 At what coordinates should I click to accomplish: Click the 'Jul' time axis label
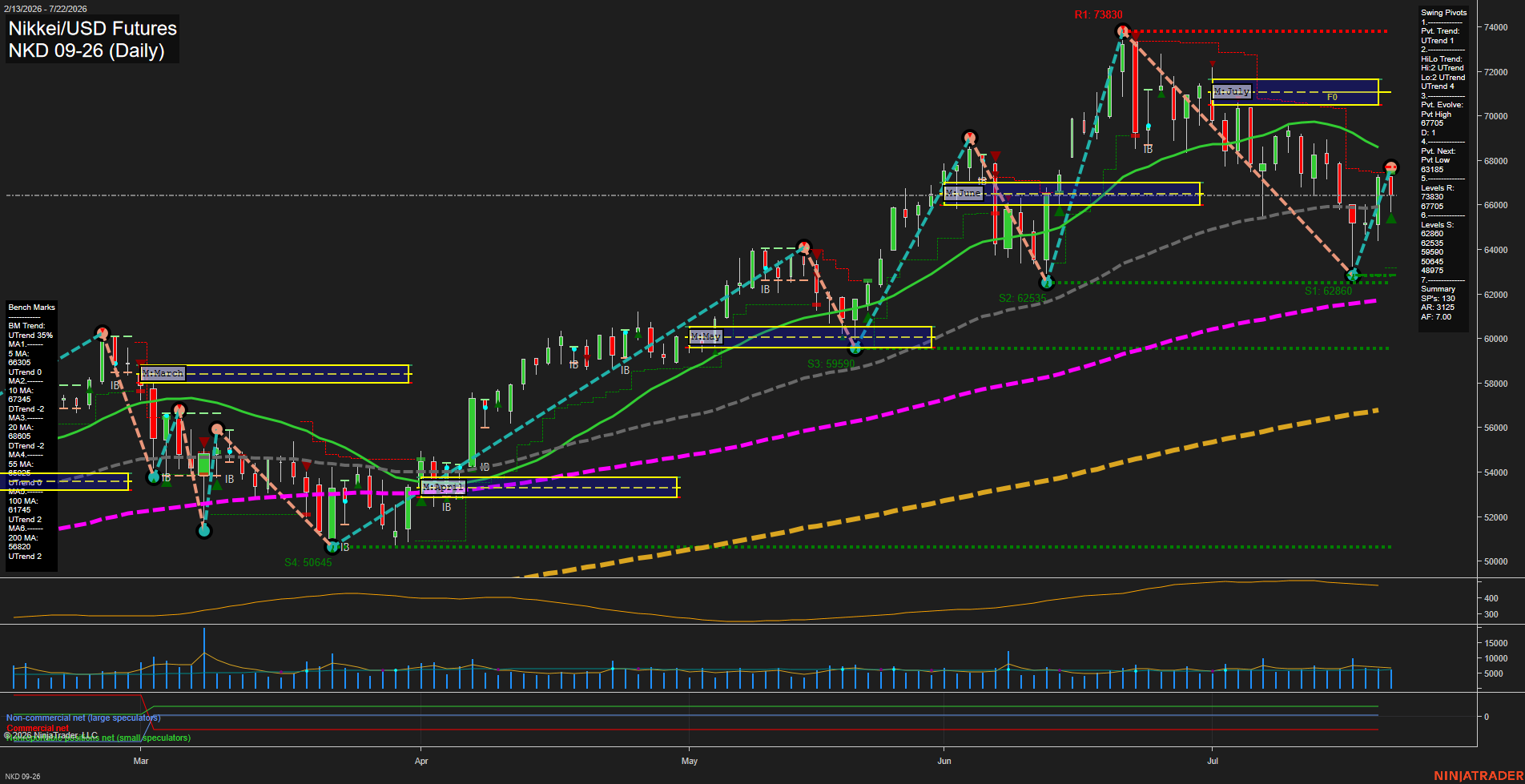pyautogui.click(x=1213, y=761)
